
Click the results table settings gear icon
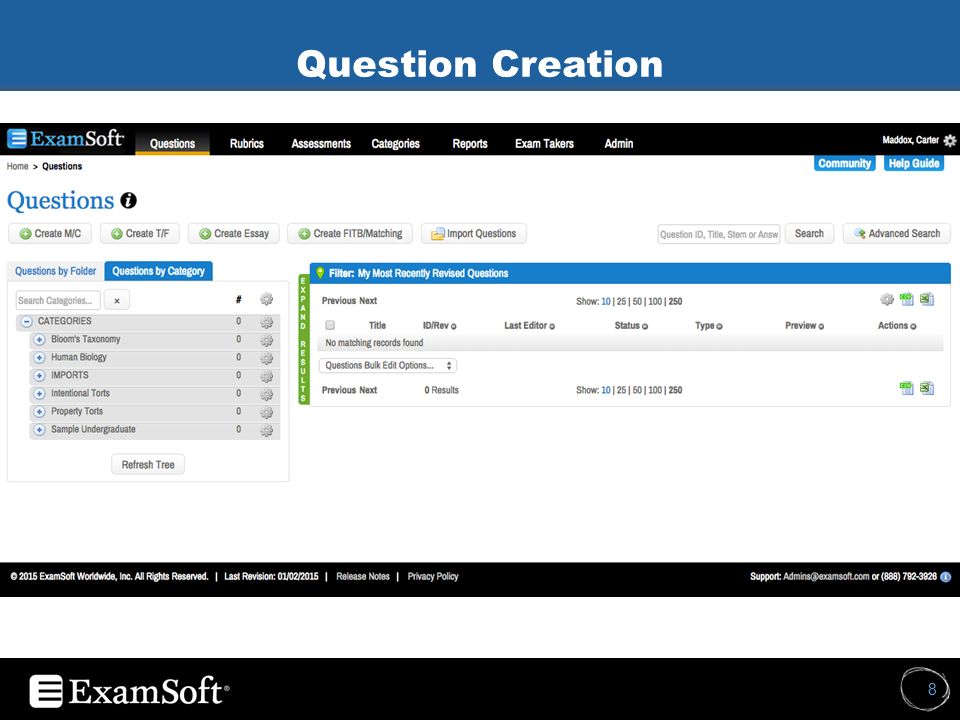(x=887, y=299)
